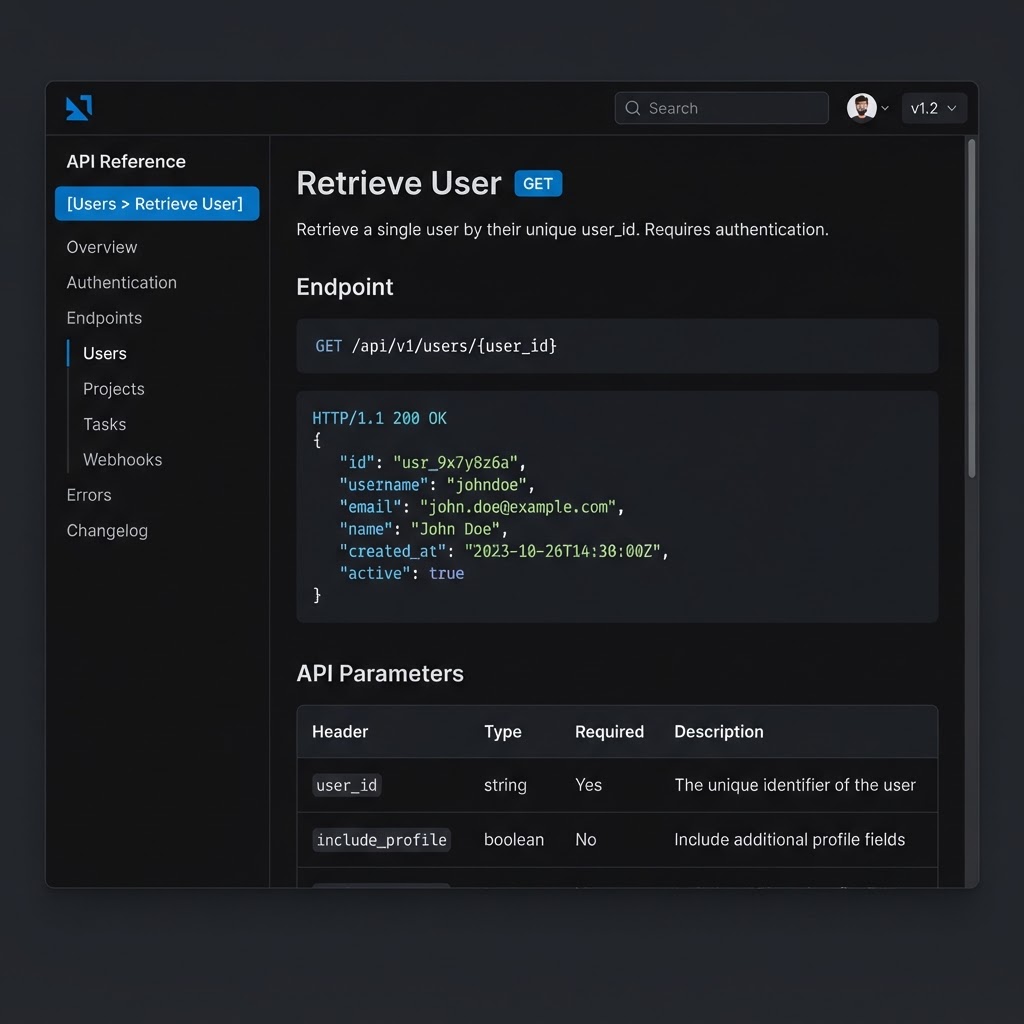Collapse the Endpoints sidebar section
Image resolution: width=1024 pixels, height=1024 pixels.
point(104,318)
